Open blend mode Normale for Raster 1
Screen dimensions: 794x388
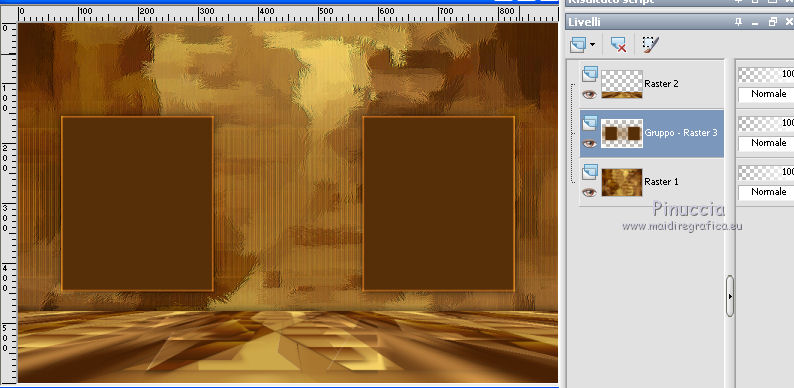(766, 192)
